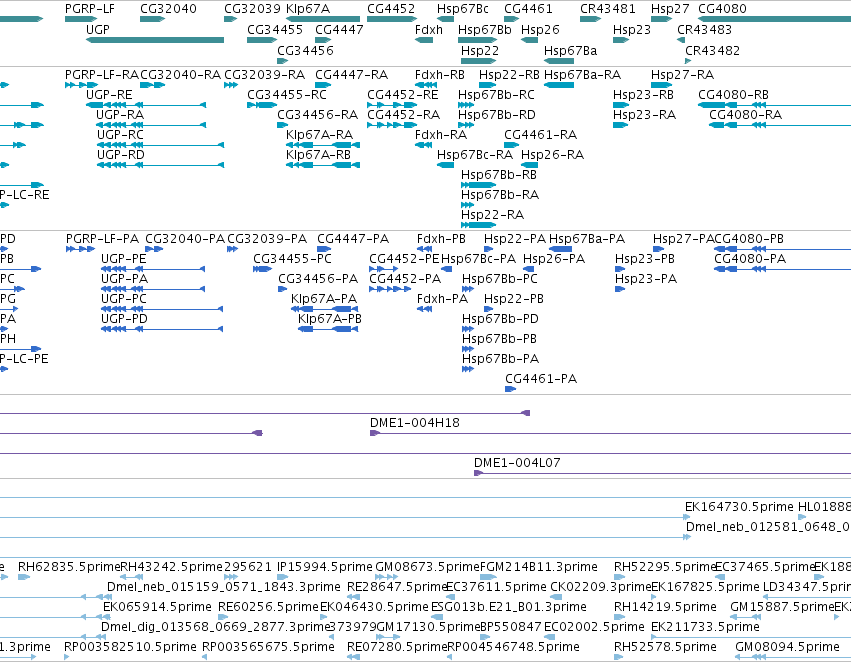Click the CG4452-PA protein label

point(405,279)
